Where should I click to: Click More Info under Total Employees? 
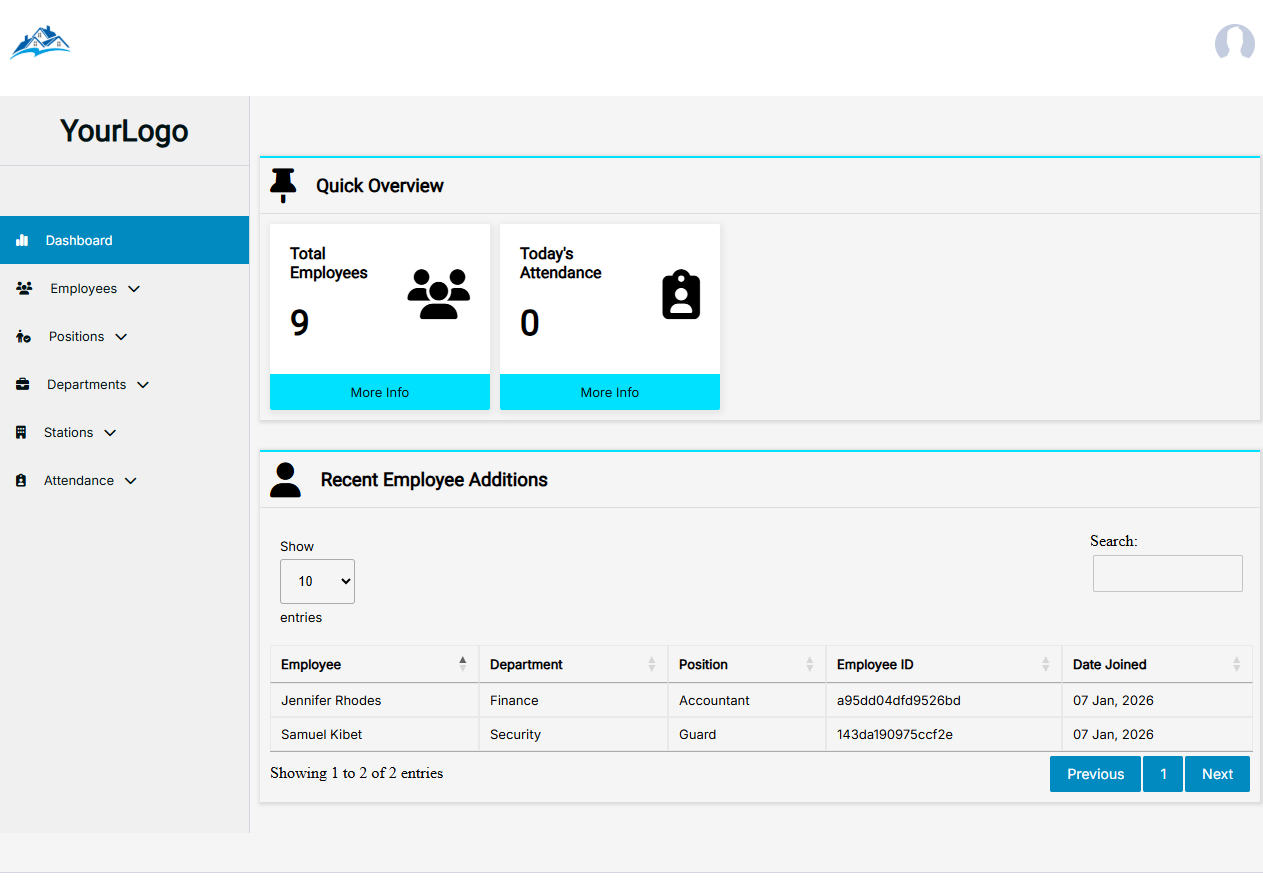[379, 391]
